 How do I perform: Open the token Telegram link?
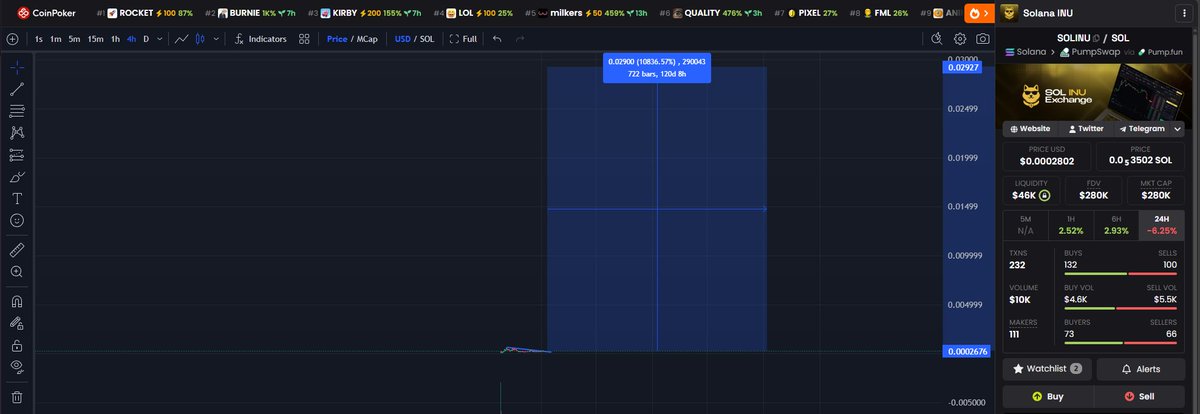click(x=1141, y=128)
